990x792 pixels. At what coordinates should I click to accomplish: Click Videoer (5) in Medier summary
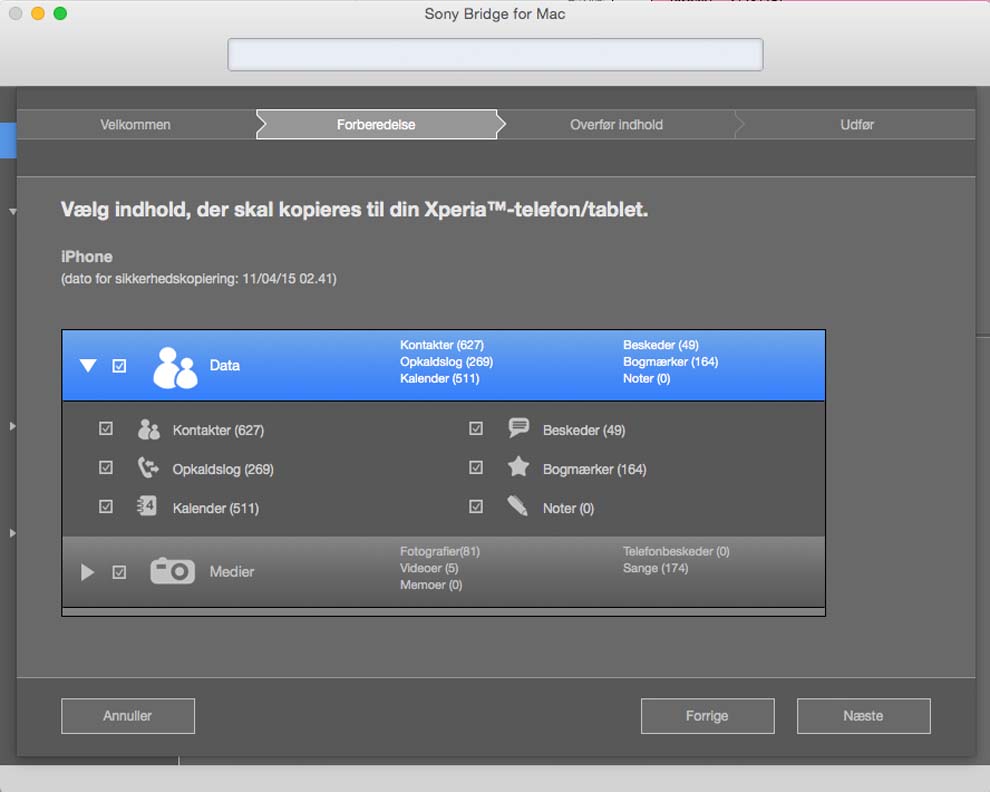tap(429, 568)
